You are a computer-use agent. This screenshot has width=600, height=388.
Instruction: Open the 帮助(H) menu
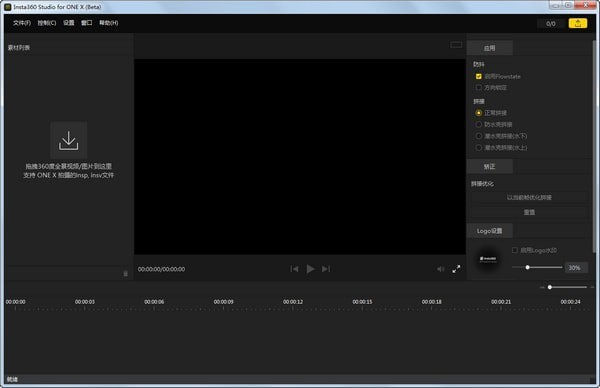coord(109,23)
